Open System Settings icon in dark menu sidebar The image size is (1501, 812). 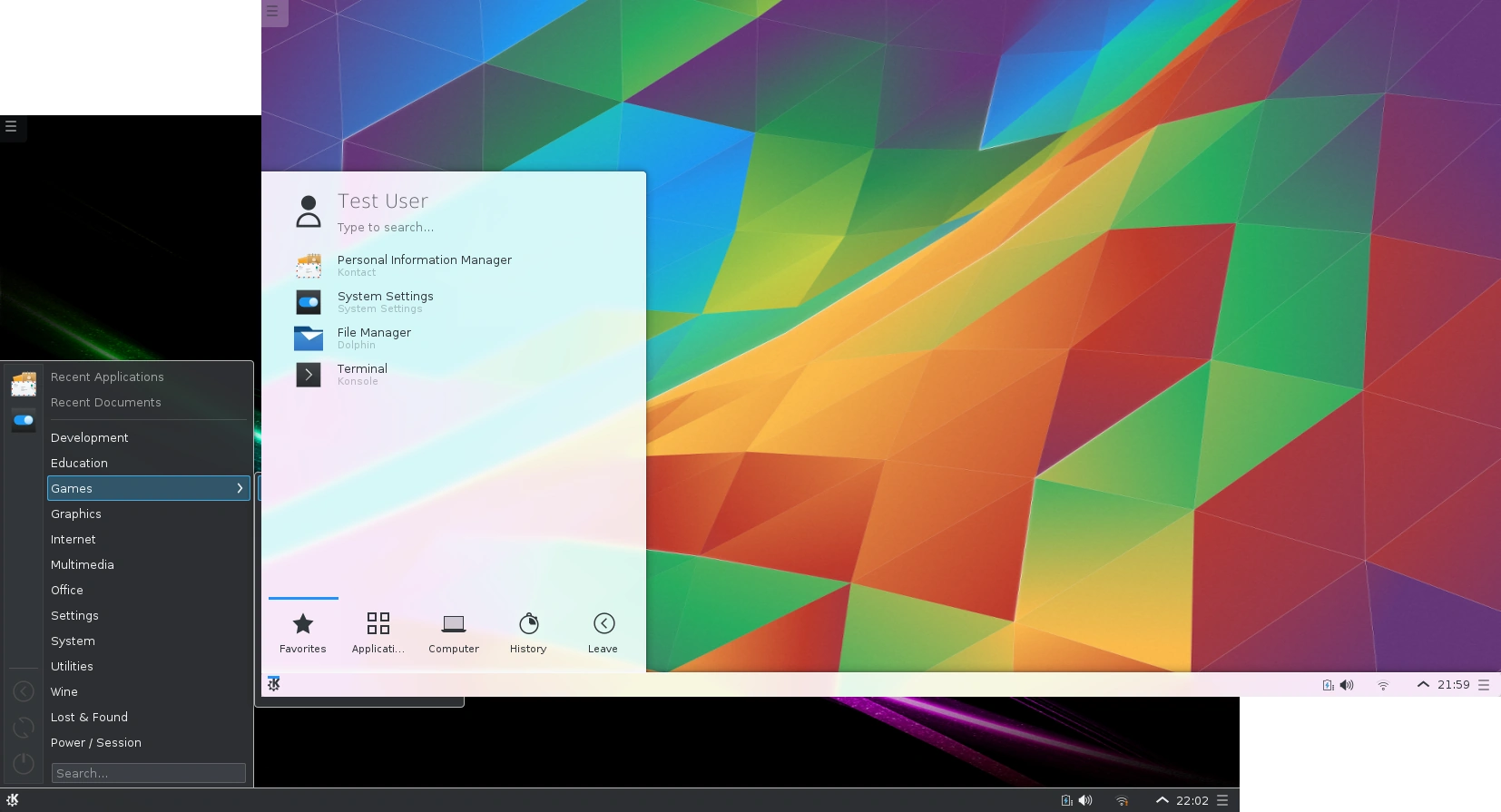(24, 420)
